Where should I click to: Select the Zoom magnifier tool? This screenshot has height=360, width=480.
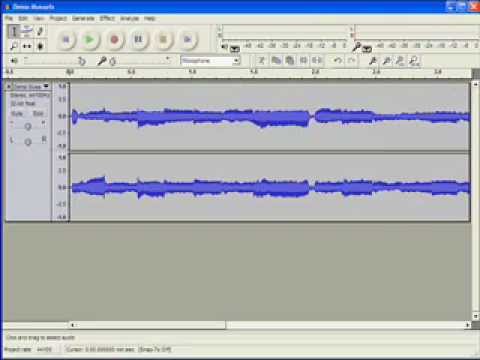click(14, 46)
